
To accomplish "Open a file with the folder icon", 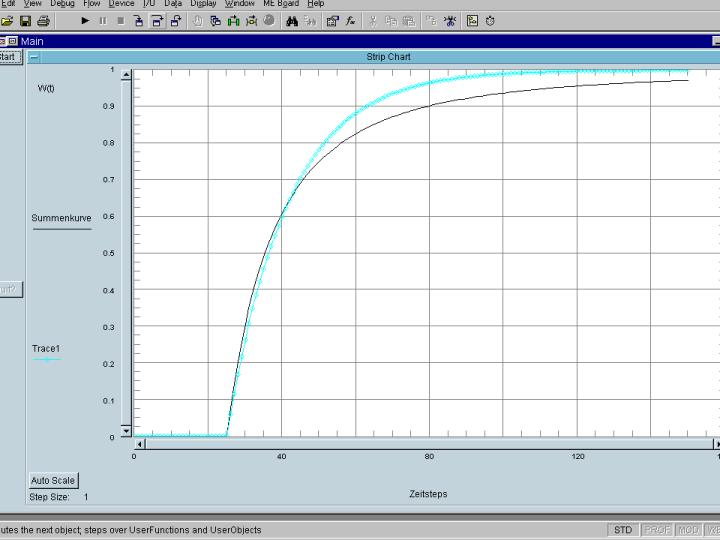I will point(8,21).
